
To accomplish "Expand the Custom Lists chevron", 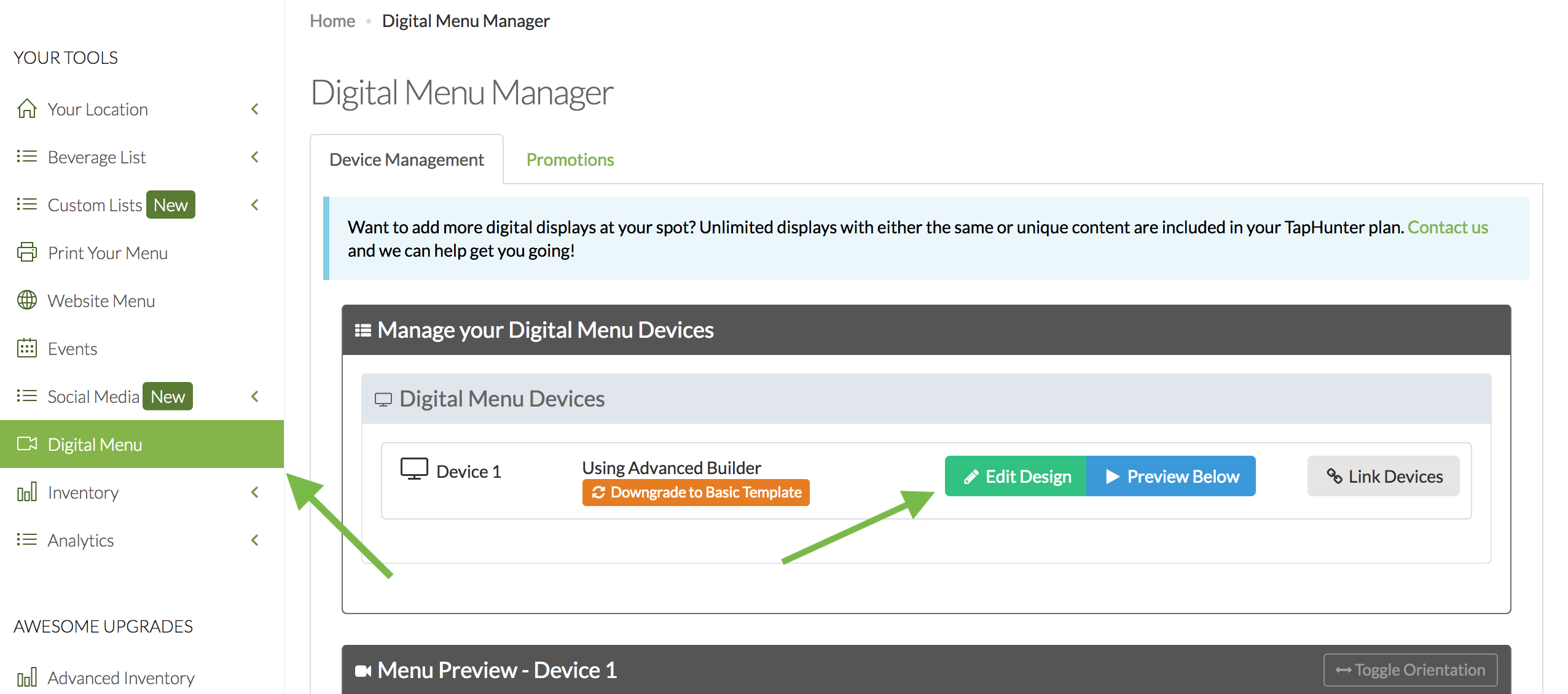I will click(x=255, y=205).
